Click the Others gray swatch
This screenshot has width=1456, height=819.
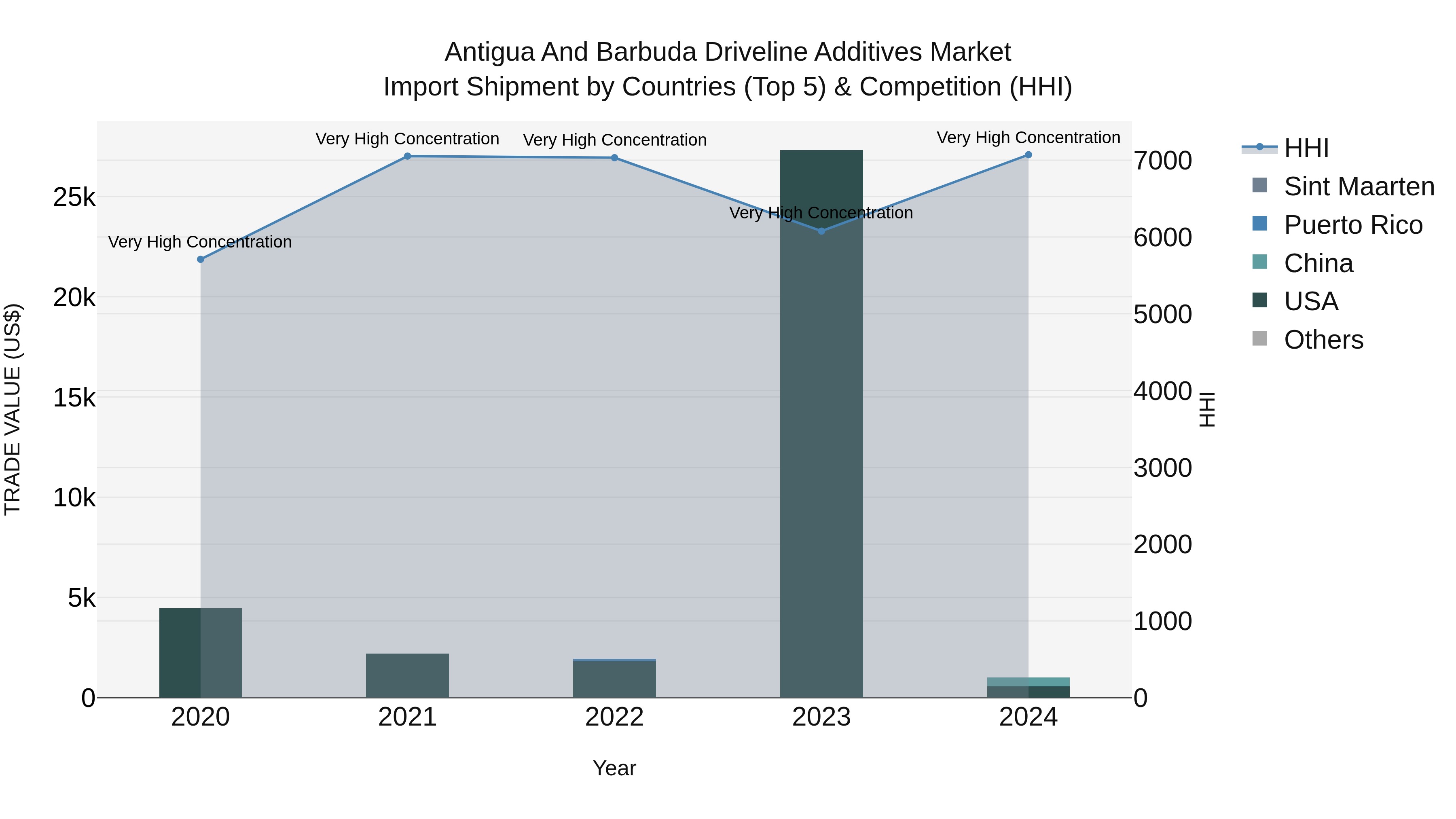click(1260, 339)
